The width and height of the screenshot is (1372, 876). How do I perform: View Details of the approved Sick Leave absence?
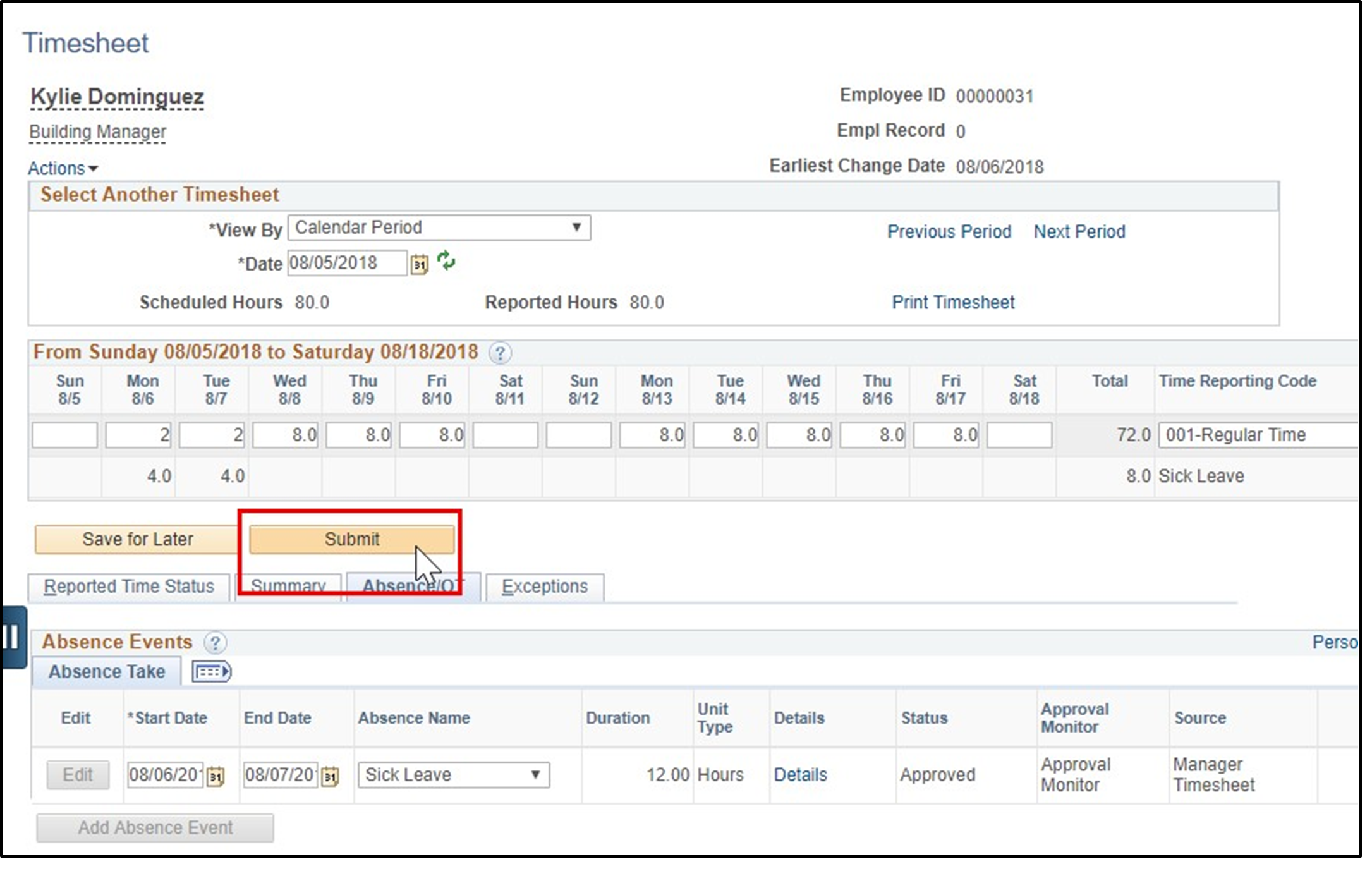[x=801, y=775]
